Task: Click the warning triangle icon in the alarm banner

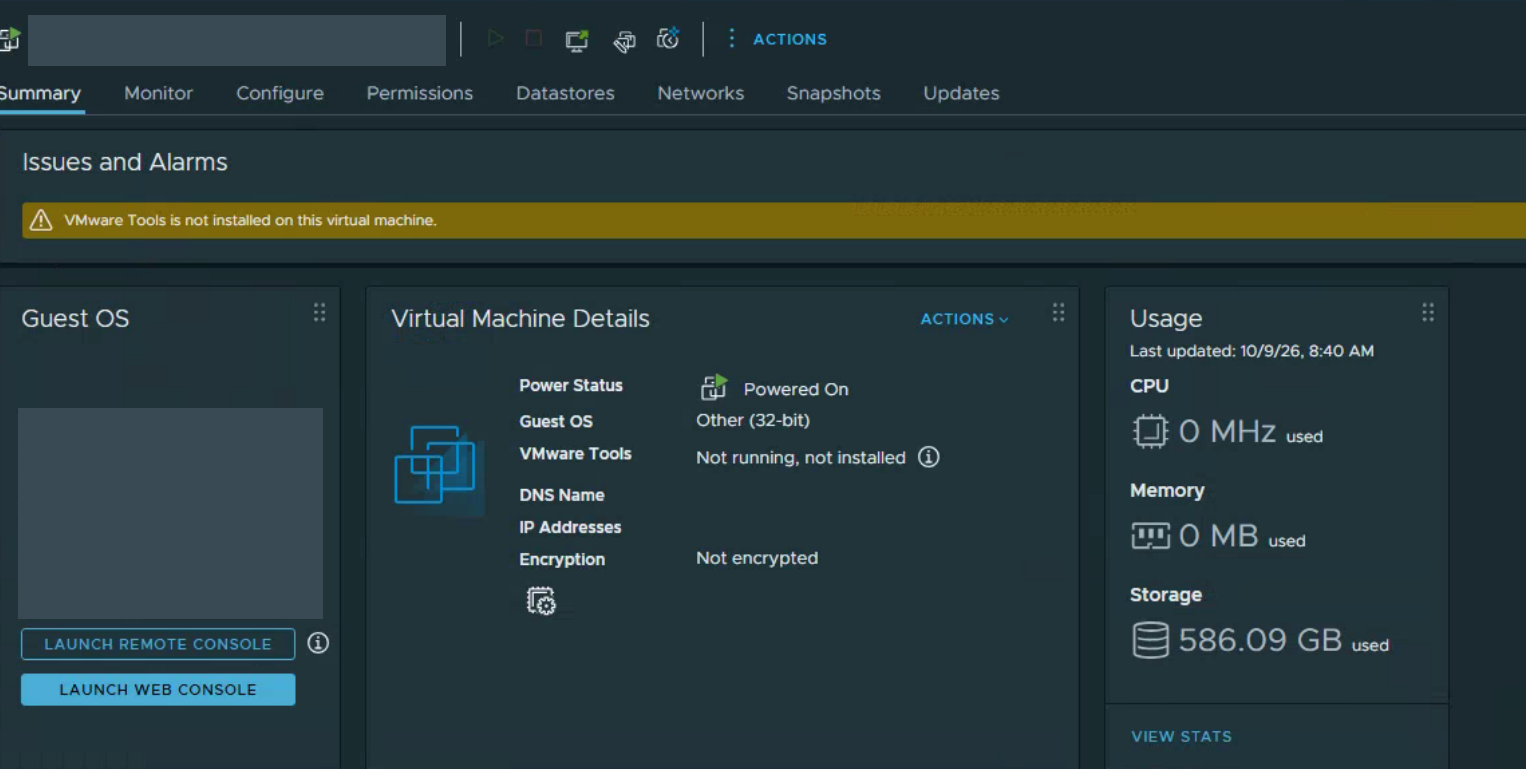Action: (41, 220)
